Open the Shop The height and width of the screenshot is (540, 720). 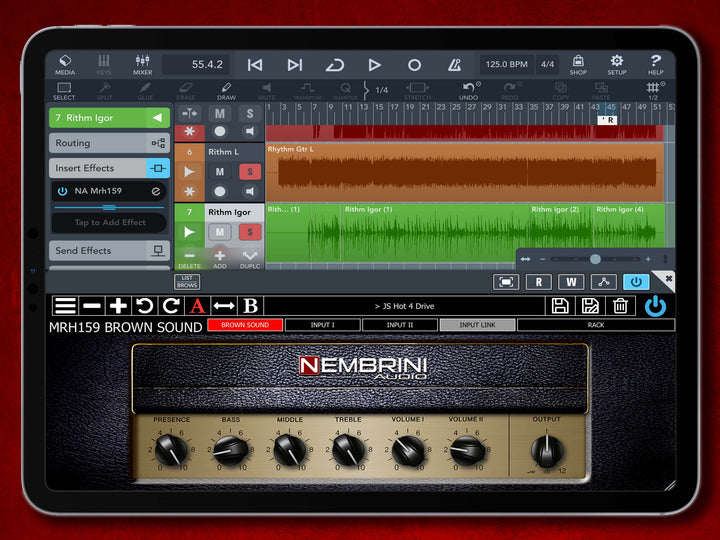click(x=578, y=65)
